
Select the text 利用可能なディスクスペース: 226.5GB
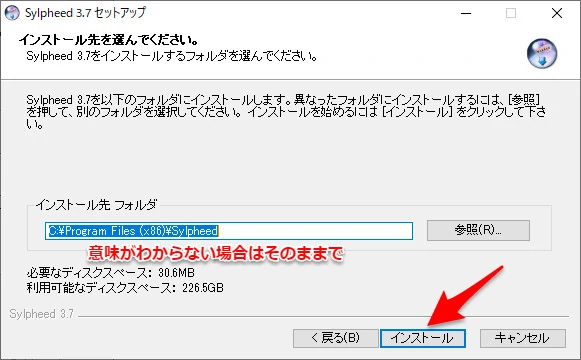(125, 288)
